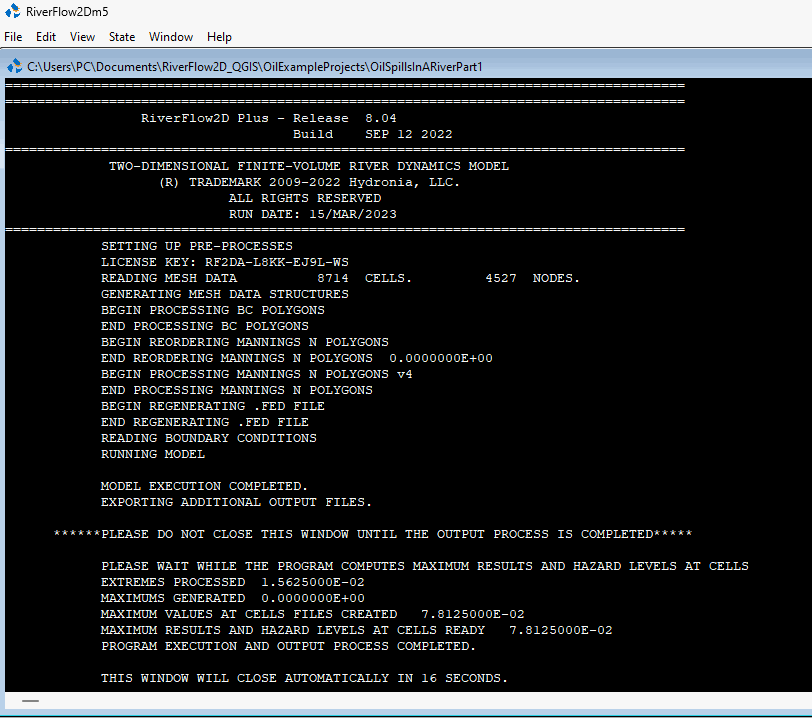The image size is (812, 718).
Task: Click the 'Build SEP 12 2022' line
Action: click(372, 134)
